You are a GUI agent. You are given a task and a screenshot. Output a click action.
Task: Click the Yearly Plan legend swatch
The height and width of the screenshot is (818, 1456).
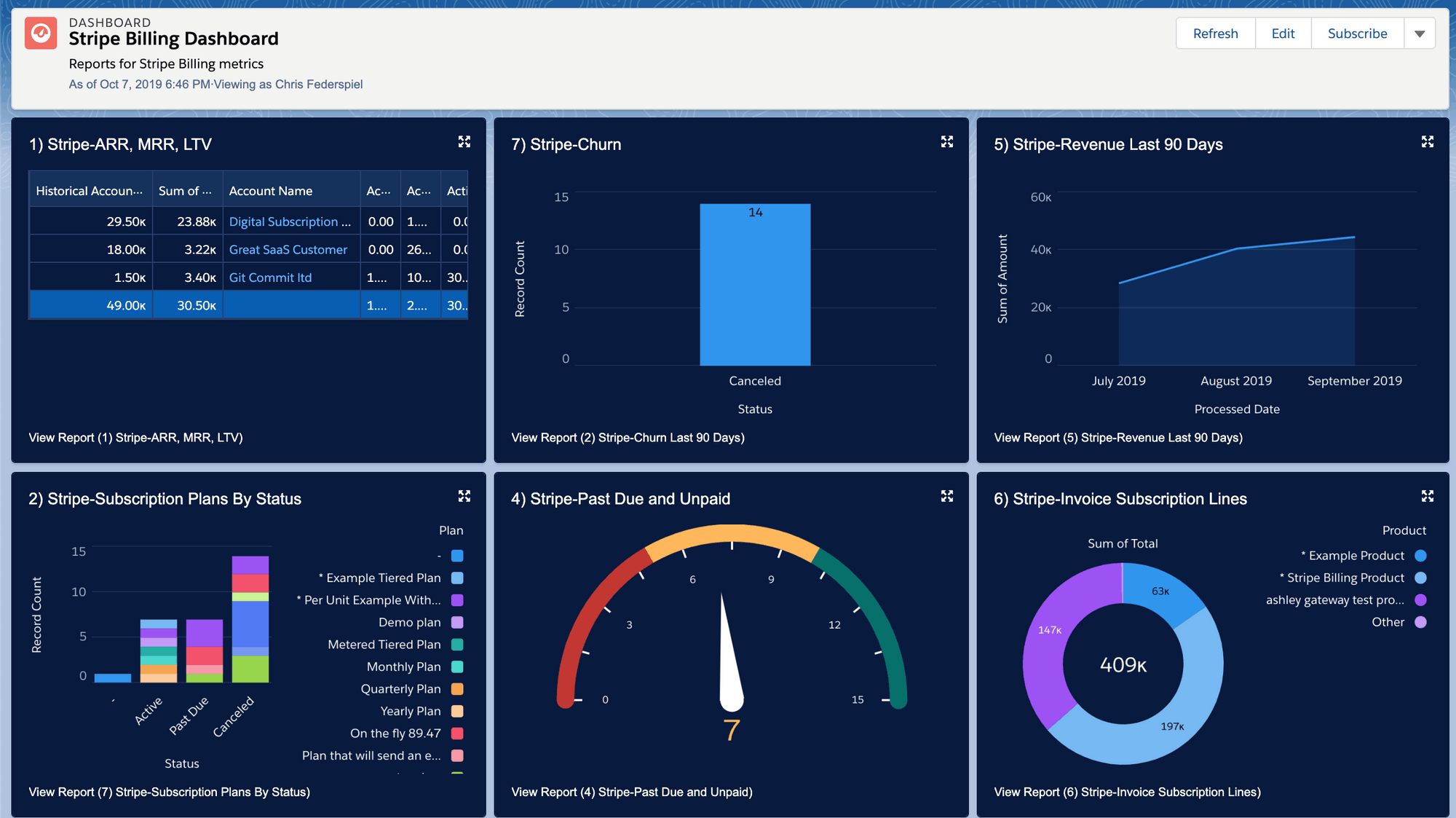pyautogui.click(x=457, y=711)
